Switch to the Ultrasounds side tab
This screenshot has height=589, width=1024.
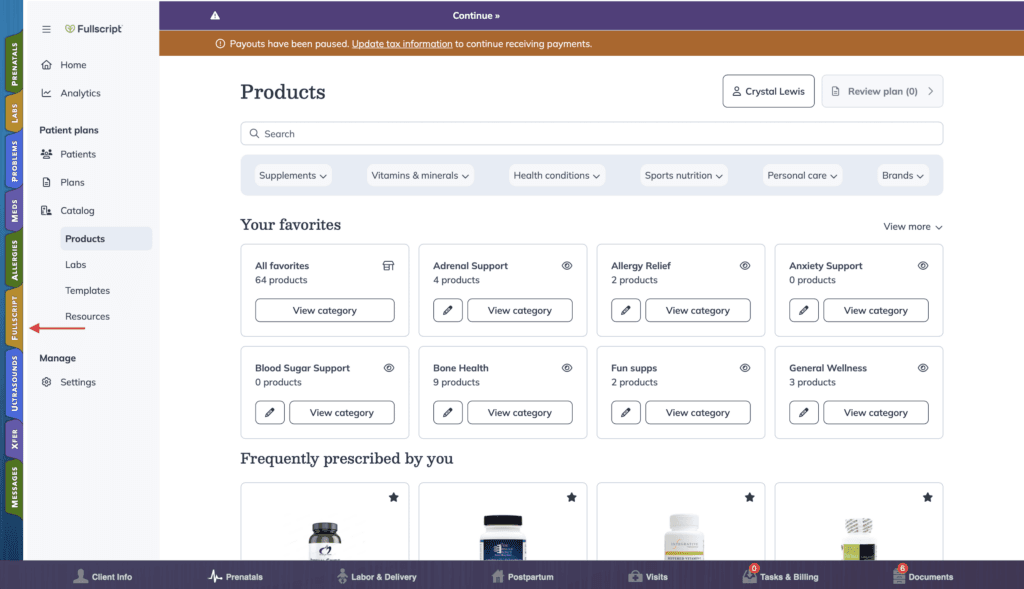click(14, 383)
